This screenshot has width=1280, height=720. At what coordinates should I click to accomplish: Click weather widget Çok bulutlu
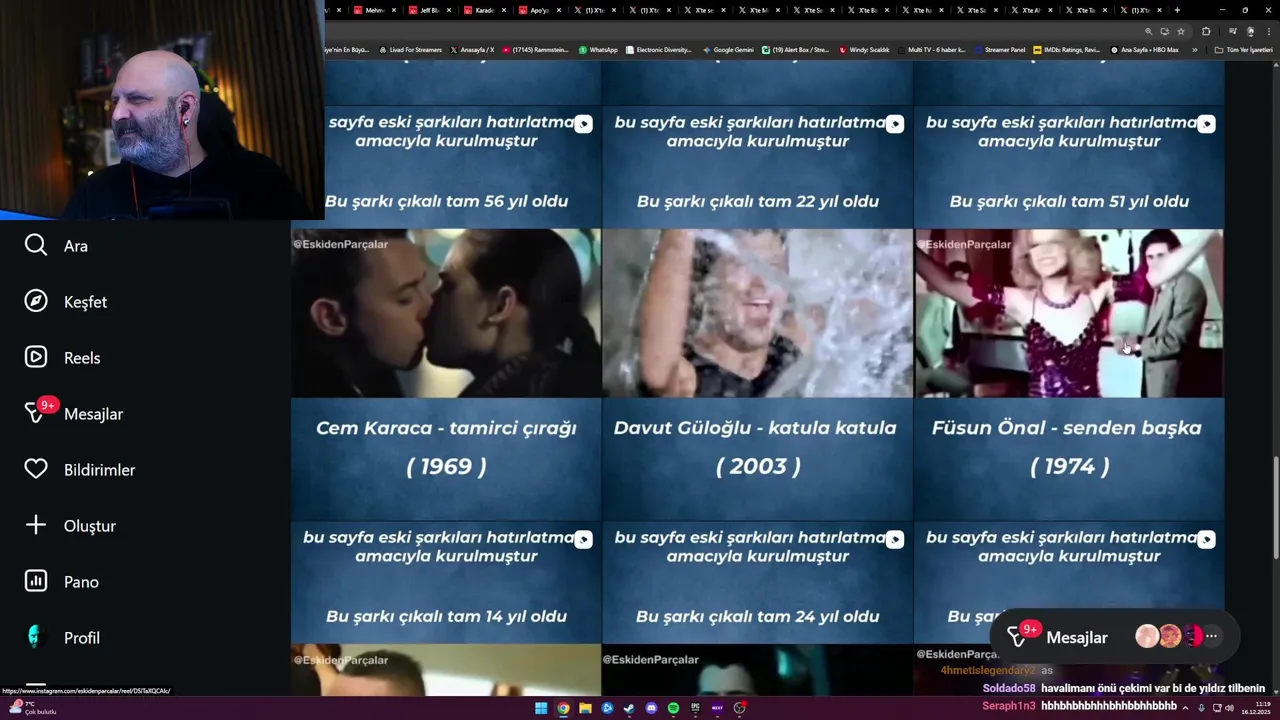click(32, 708)
